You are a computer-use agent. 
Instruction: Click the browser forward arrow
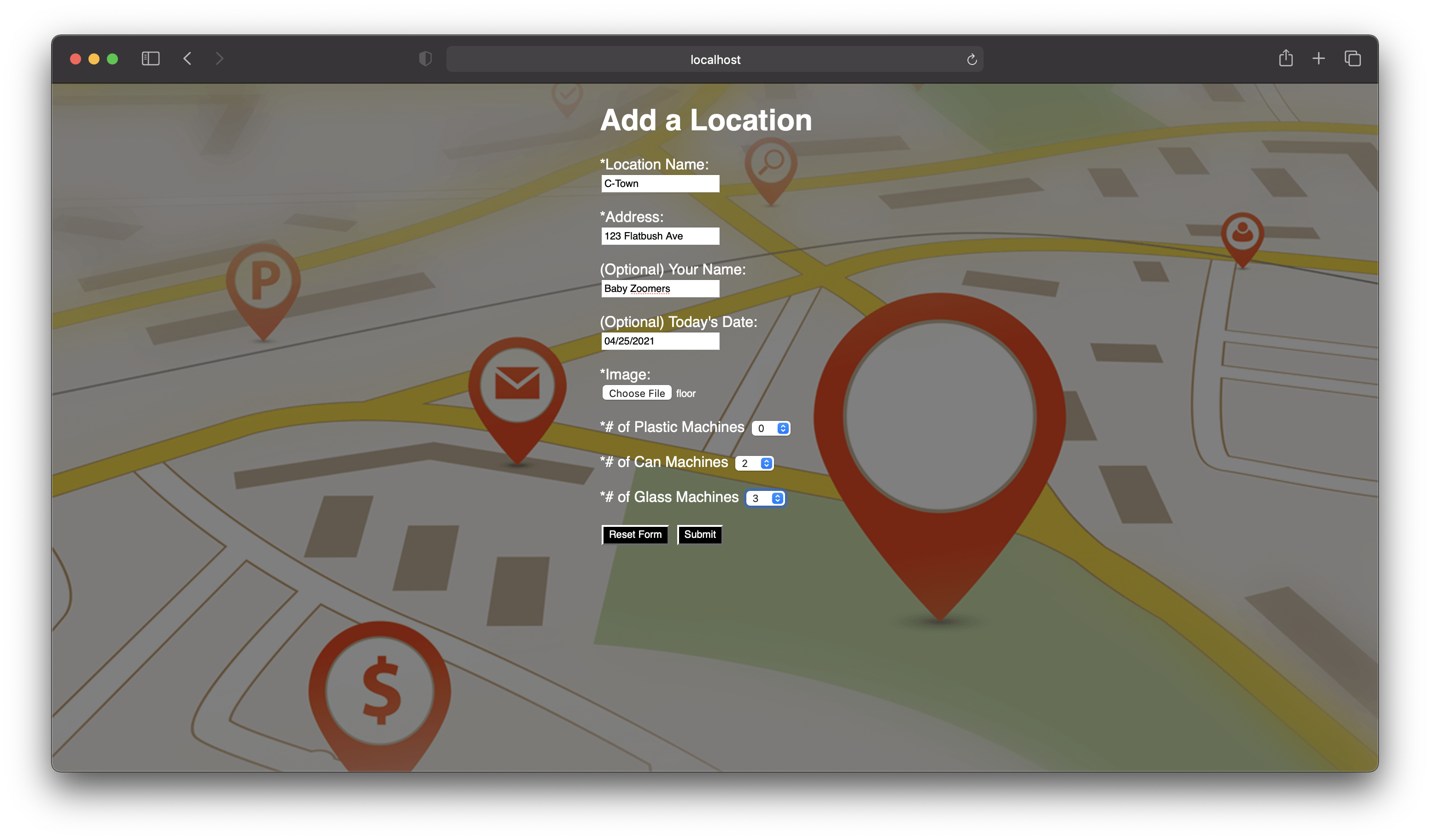tap(220, 58)
